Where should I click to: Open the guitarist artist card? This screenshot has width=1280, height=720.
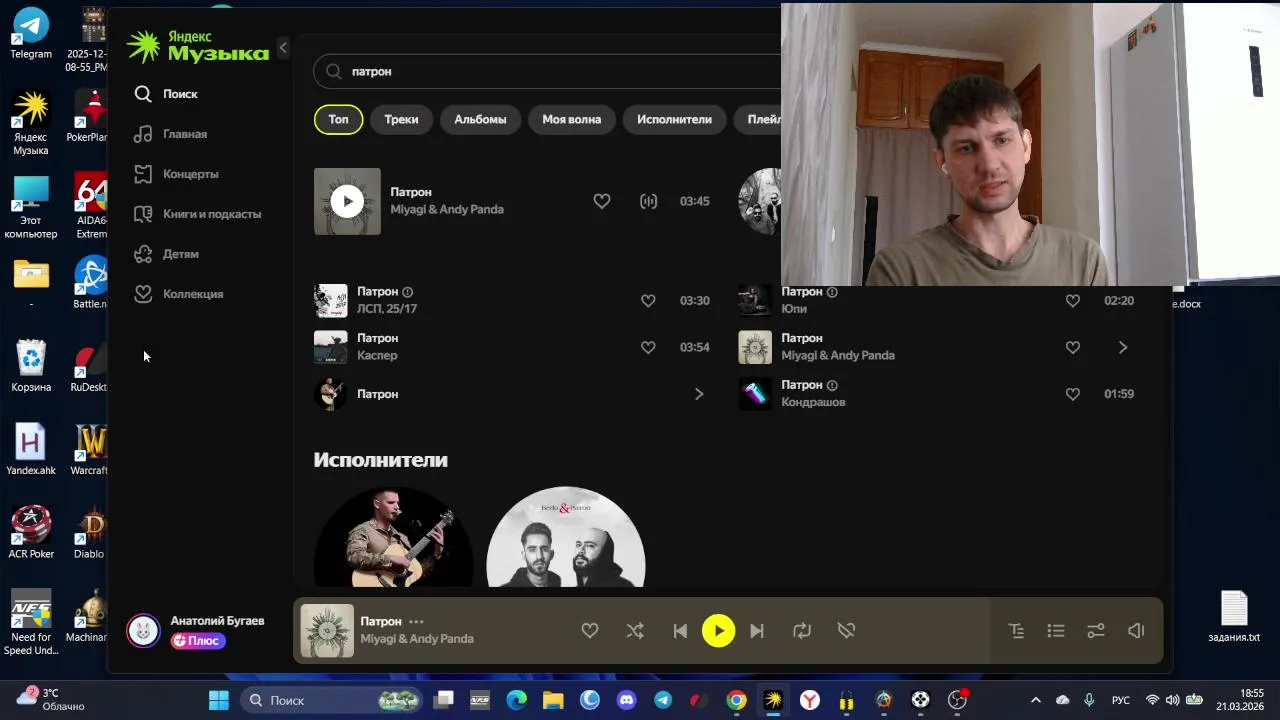pyautogui.click(x=394, y=538)
